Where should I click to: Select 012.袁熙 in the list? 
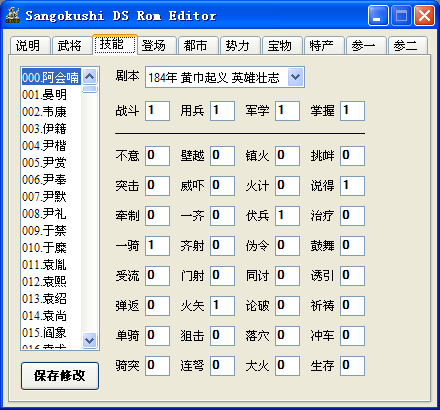[51, 281]
